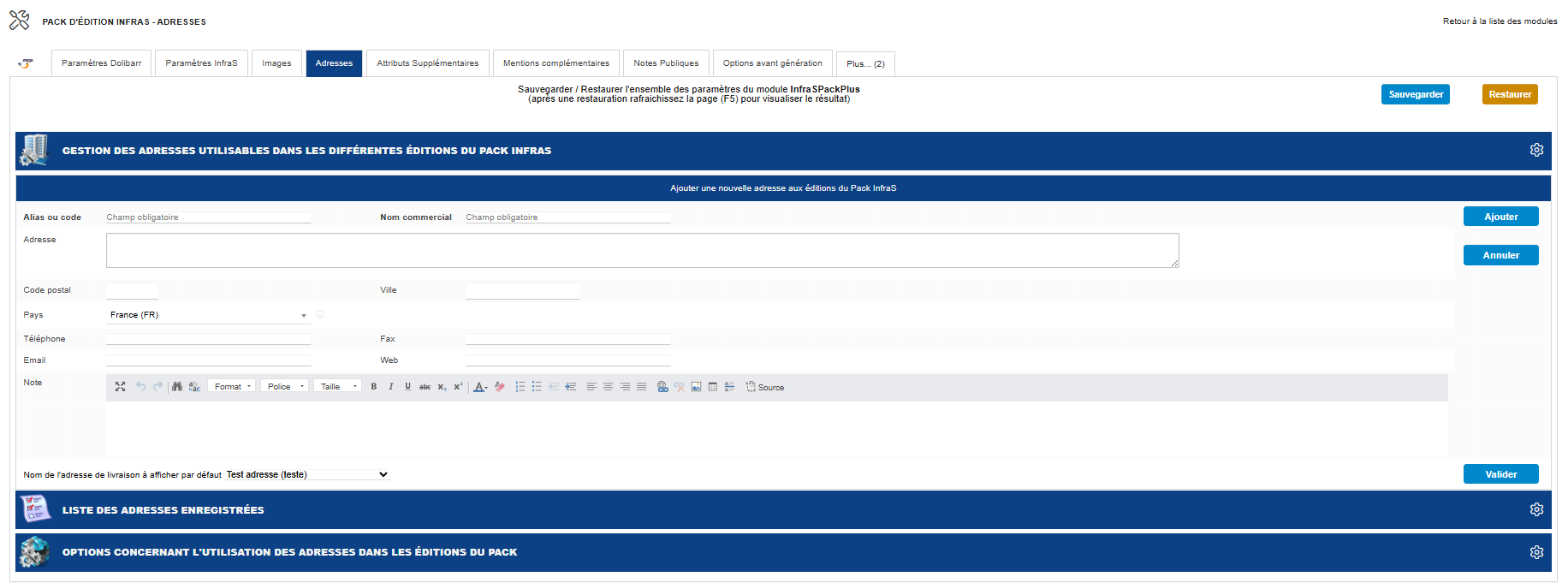Open text color picker
Viewport: 1568px width, 583px height.
(x=481, y=387)
